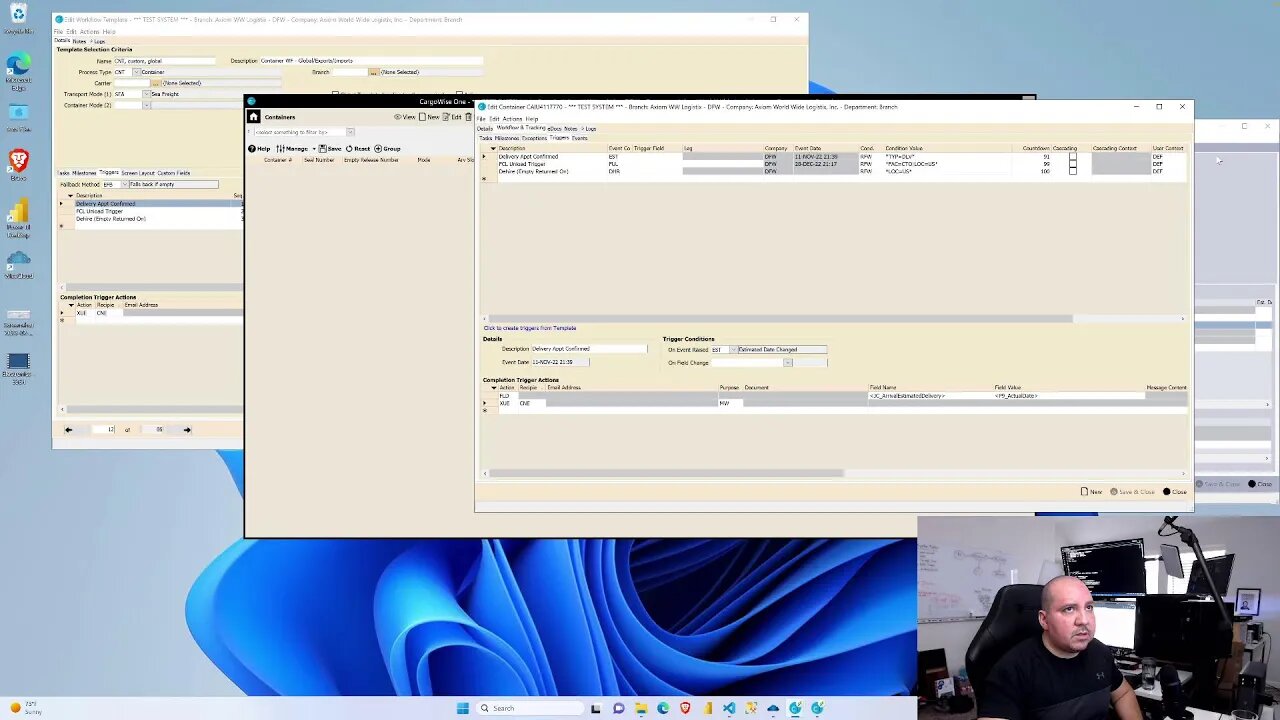Open the Transport Mode (1) dropdown
The height and width of the screenshot is (720, 1280).
click(x=146, y=94)
